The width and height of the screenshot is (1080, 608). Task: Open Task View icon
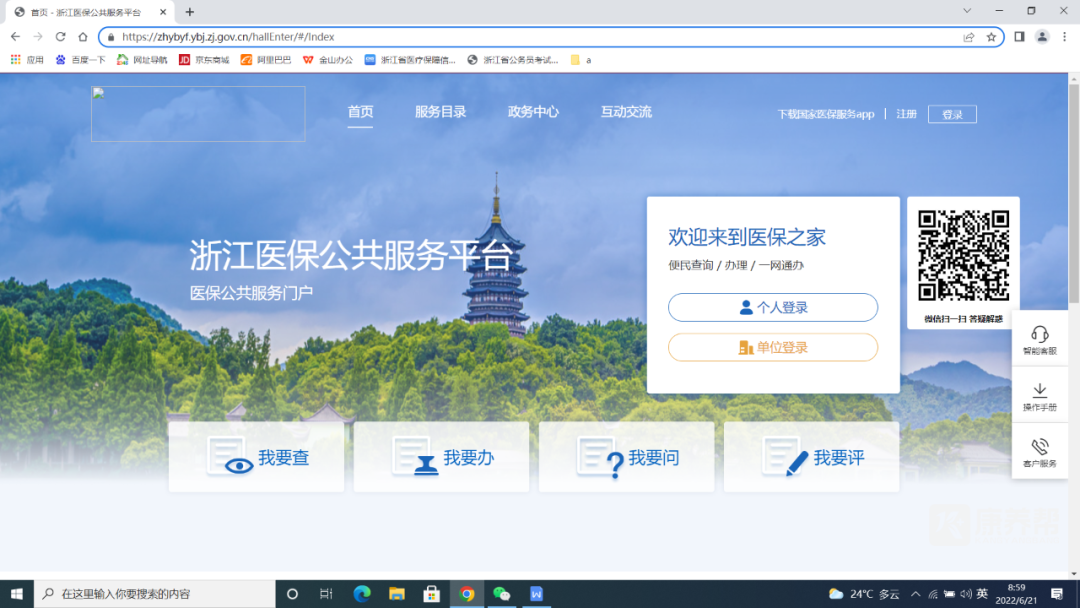[x=326, y=594]
